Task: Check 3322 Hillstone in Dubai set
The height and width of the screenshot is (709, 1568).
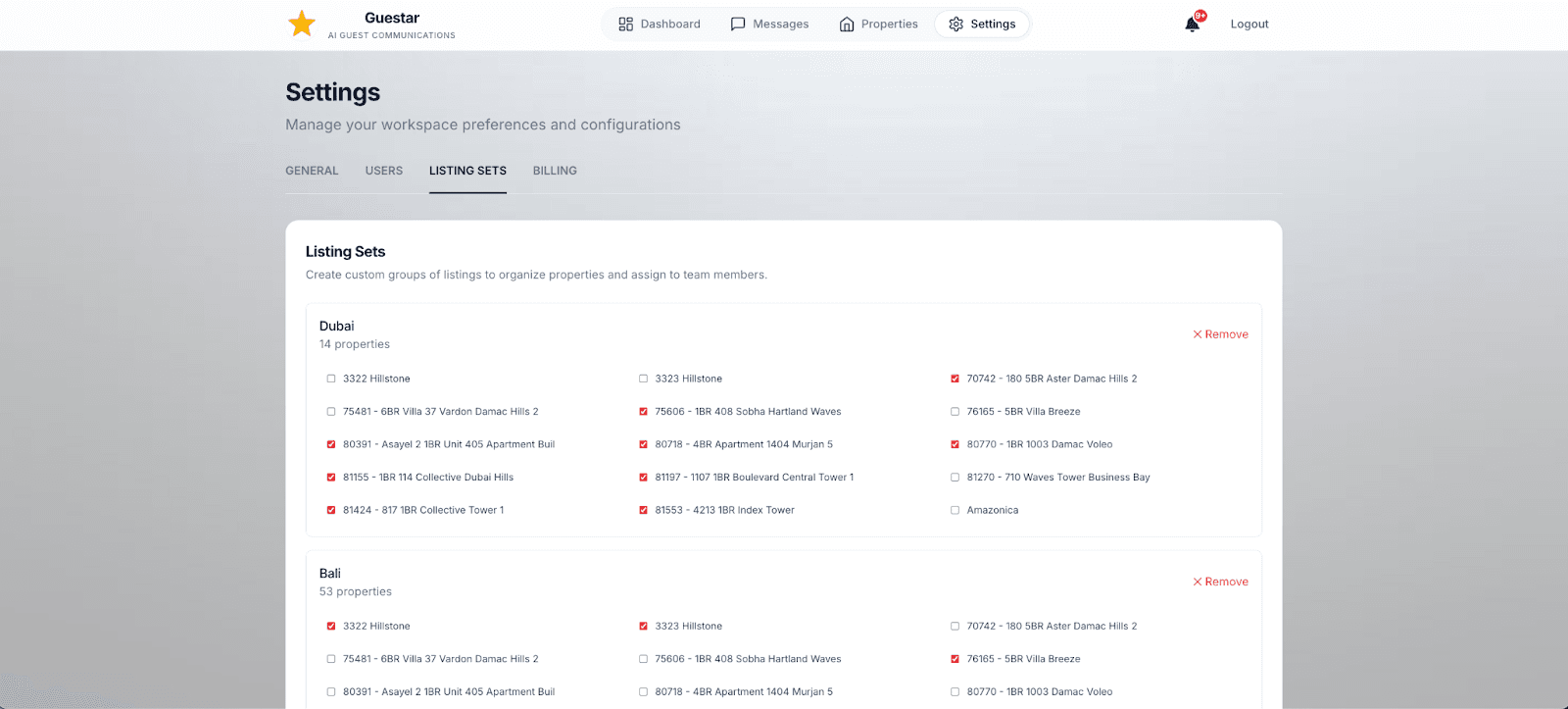Action: [331, 379]
